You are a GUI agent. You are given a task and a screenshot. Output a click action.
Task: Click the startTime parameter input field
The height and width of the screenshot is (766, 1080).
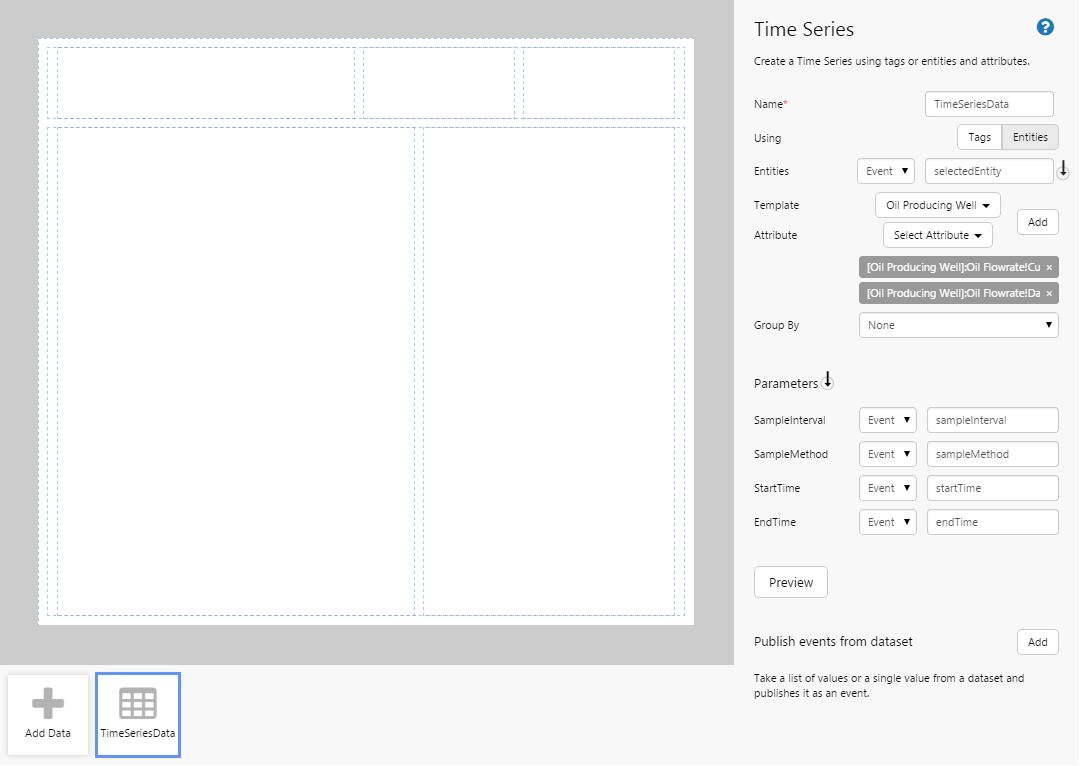(x=992, y=488)
